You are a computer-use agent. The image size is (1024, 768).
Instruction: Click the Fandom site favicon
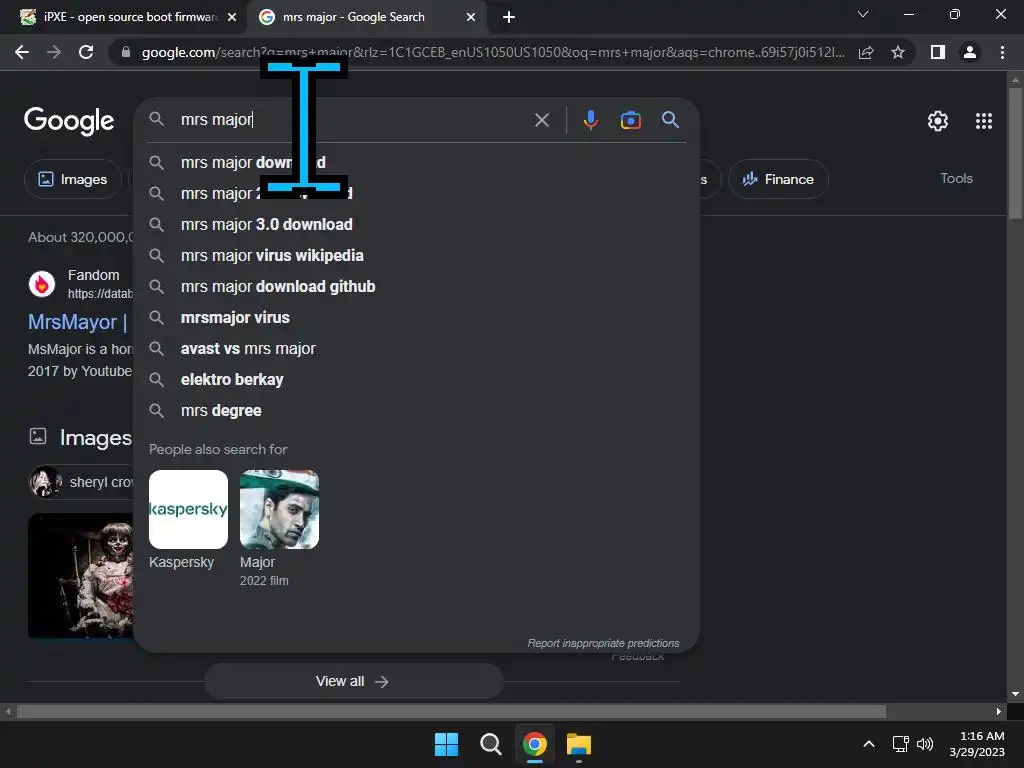42,284
